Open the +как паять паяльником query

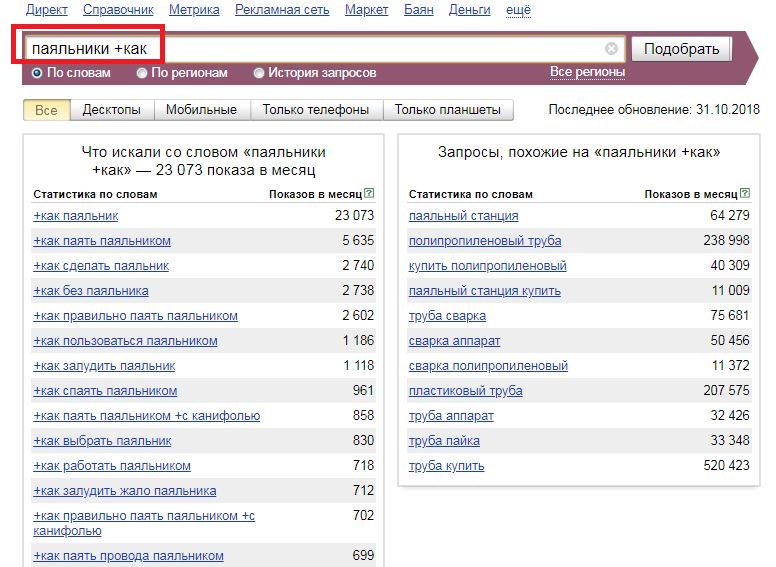pyautogui.click(x=102, y=241)
